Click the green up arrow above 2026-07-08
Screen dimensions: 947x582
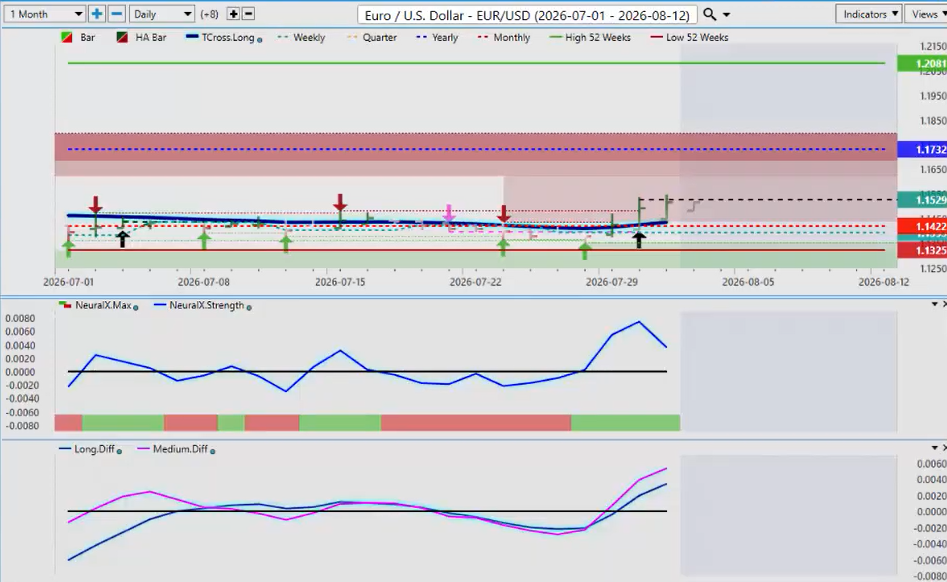pyautogui.click(x=204, y=240)
